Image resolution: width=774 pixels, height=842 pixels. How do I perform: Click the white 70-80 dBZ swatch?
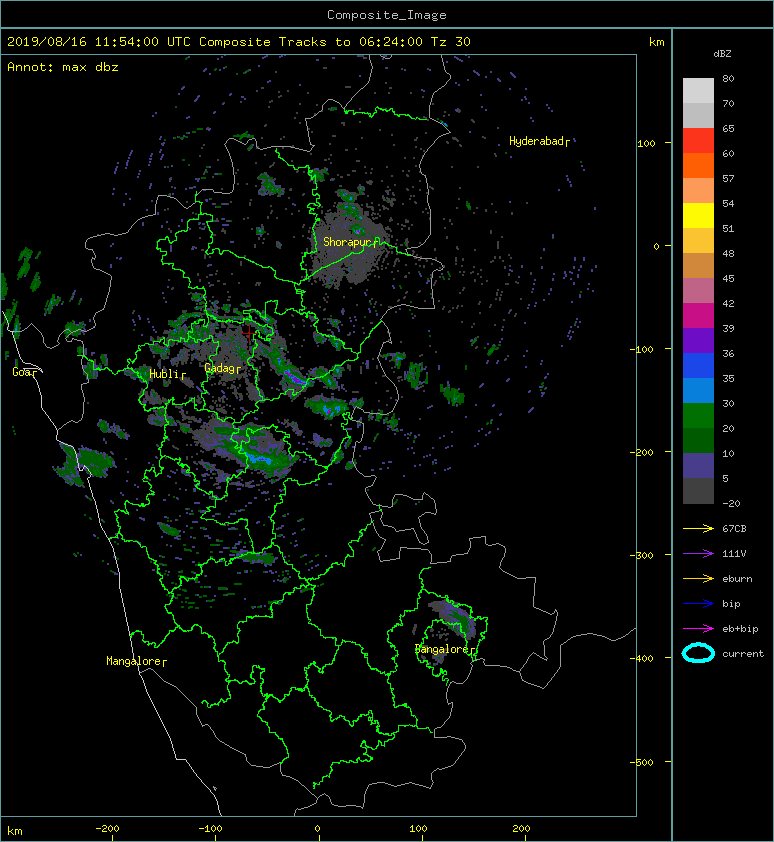point(698,91)
